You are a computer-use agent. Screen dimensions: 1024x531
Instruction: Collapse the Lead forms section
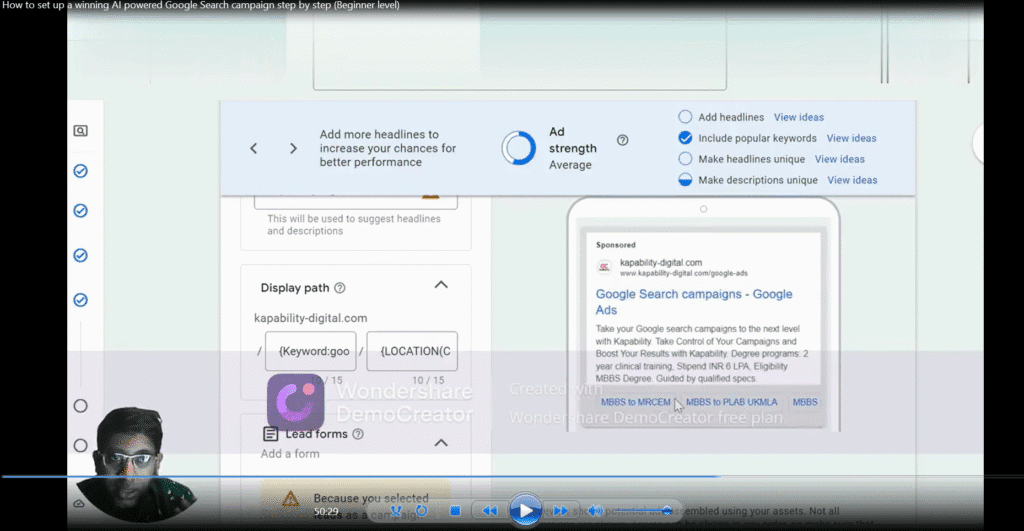440,442
